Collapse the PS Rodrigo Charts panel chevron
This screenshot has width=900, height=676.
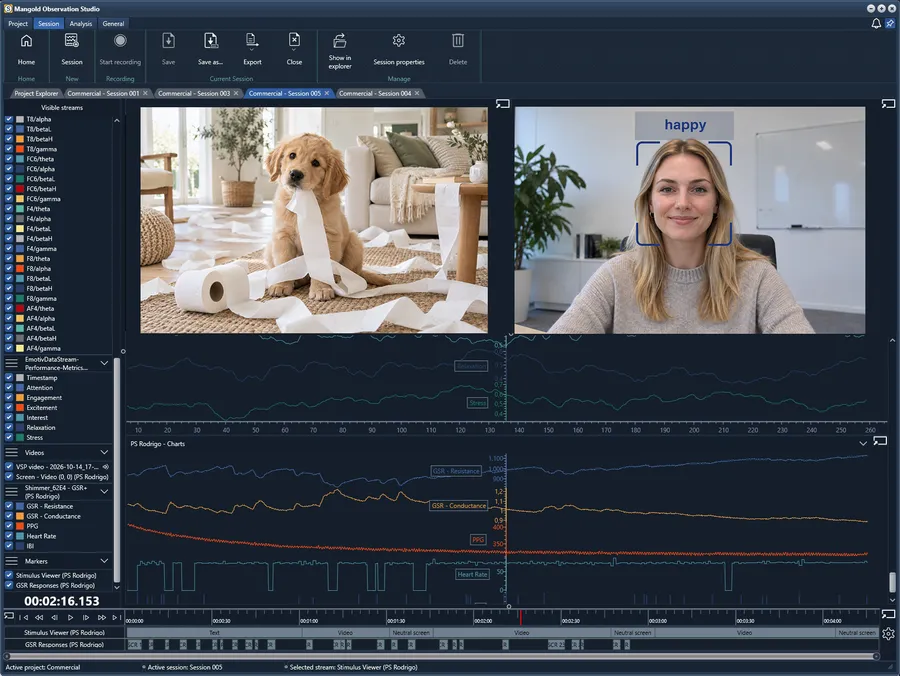coord(863,443)
